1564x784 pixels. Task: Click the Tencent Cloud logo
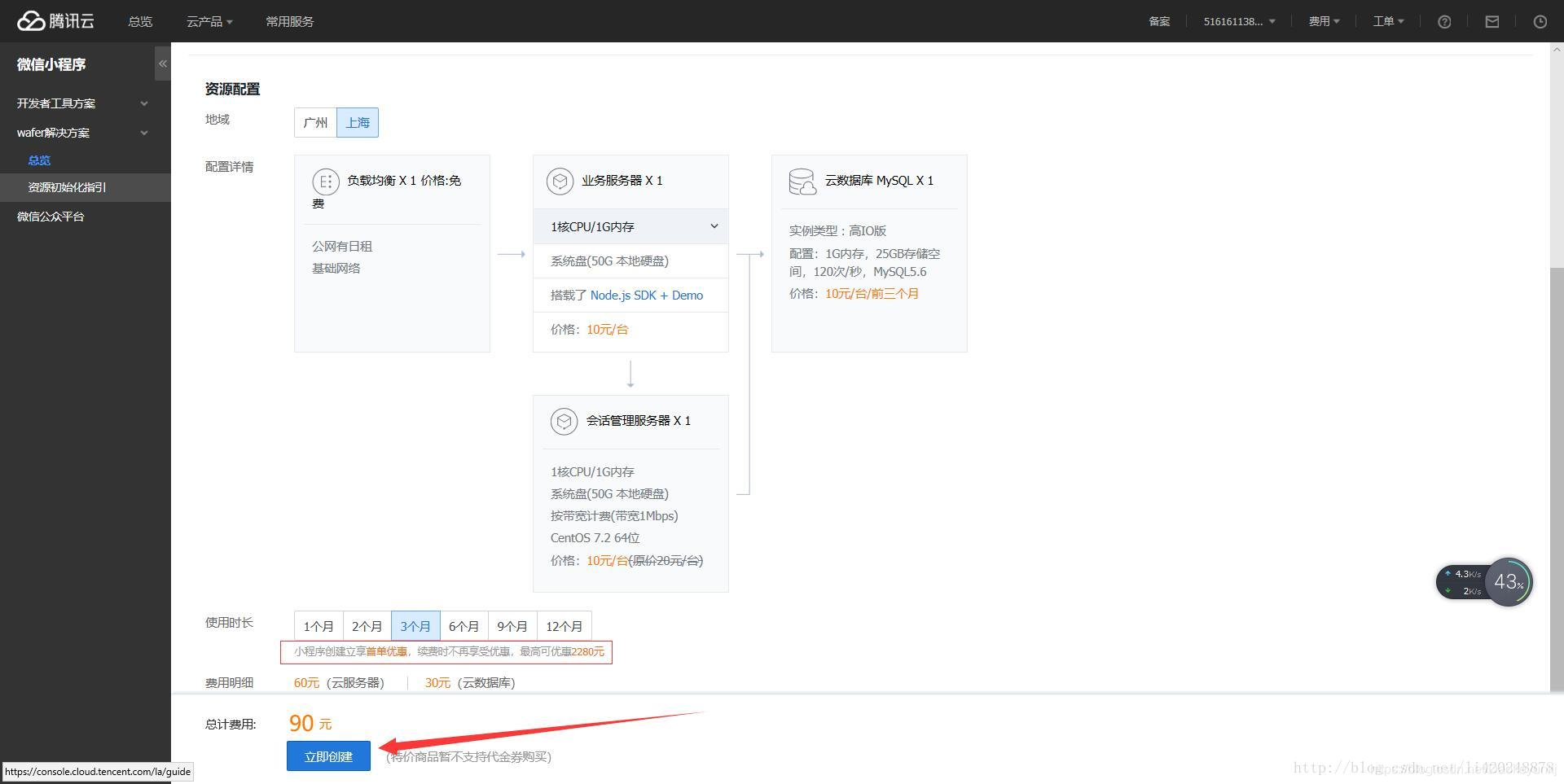55,20
